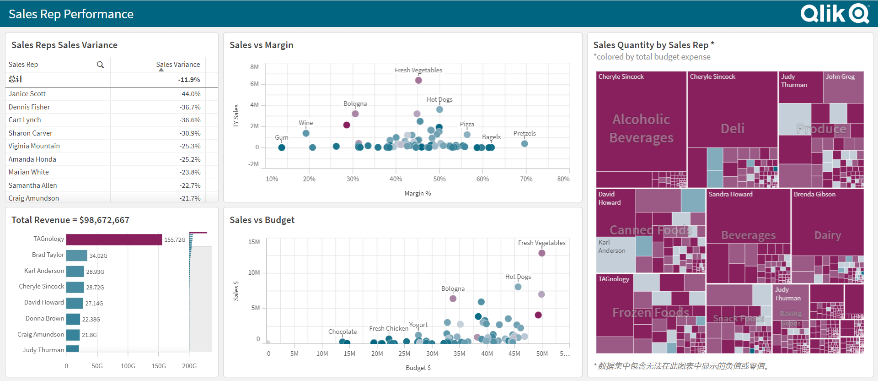Select the Wine point in the margin scatter
The image size is (878, 381).
(x=306, y=133)
